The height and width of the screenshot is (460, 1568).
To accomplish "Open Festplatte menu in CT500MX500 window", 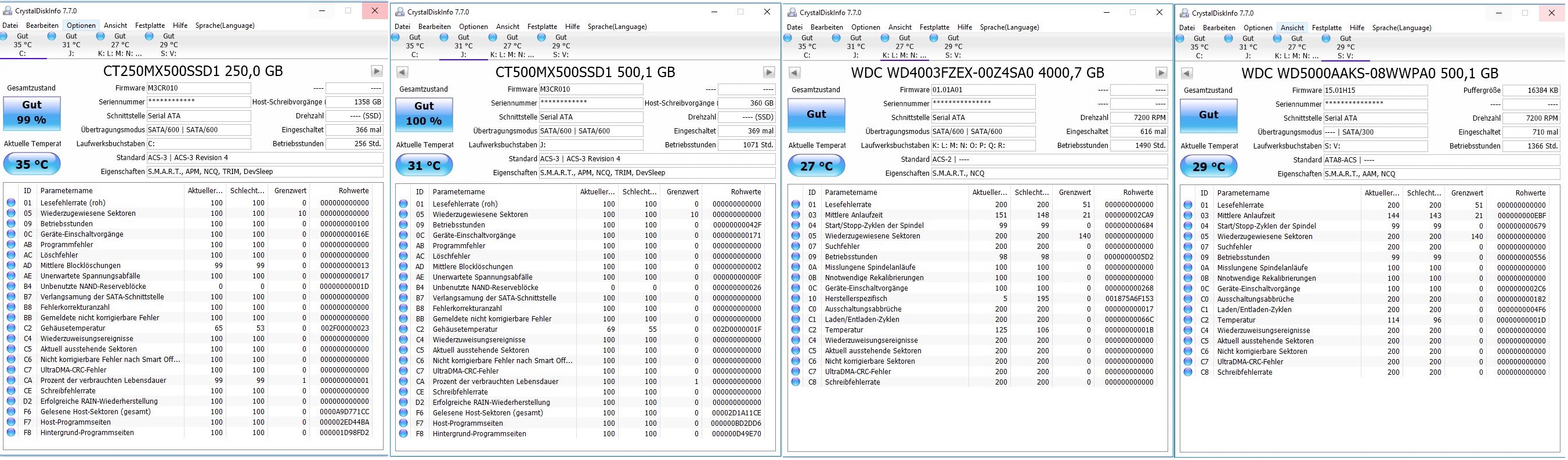I will point(542,27).
